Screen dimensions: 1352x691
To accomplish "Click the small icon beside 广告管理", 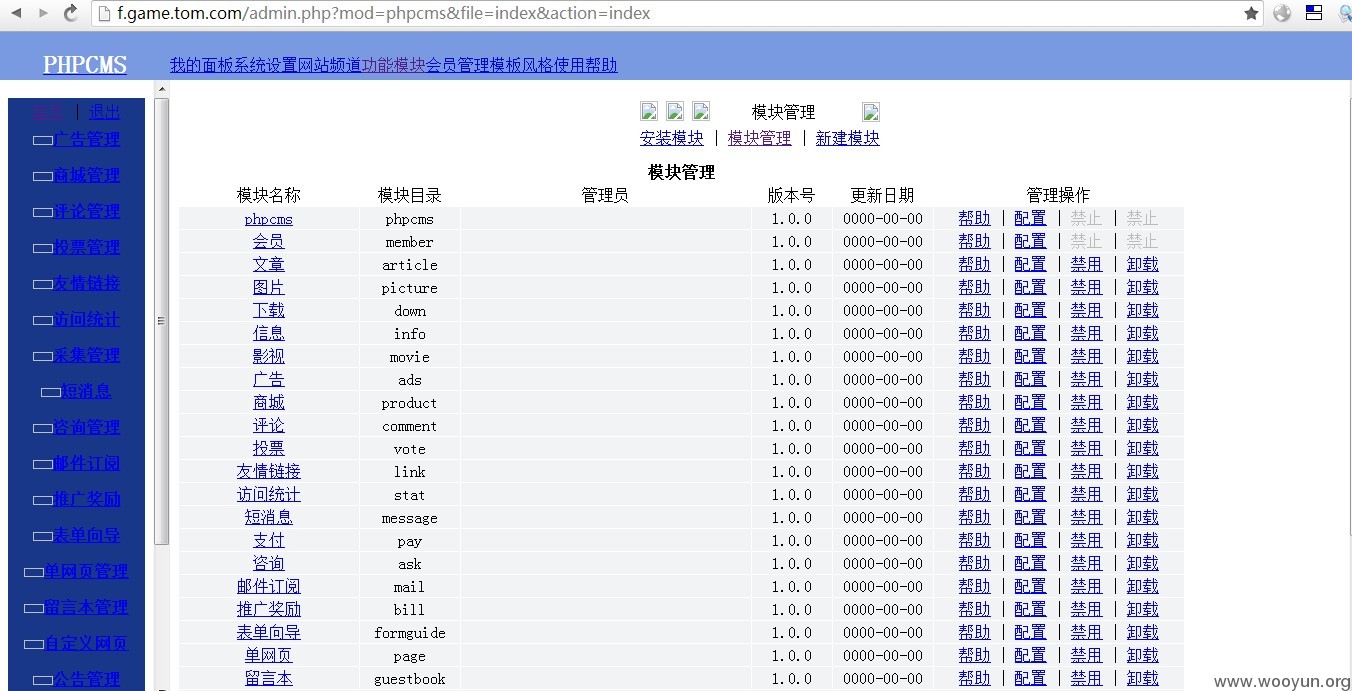I will click(x=43, y=140).
